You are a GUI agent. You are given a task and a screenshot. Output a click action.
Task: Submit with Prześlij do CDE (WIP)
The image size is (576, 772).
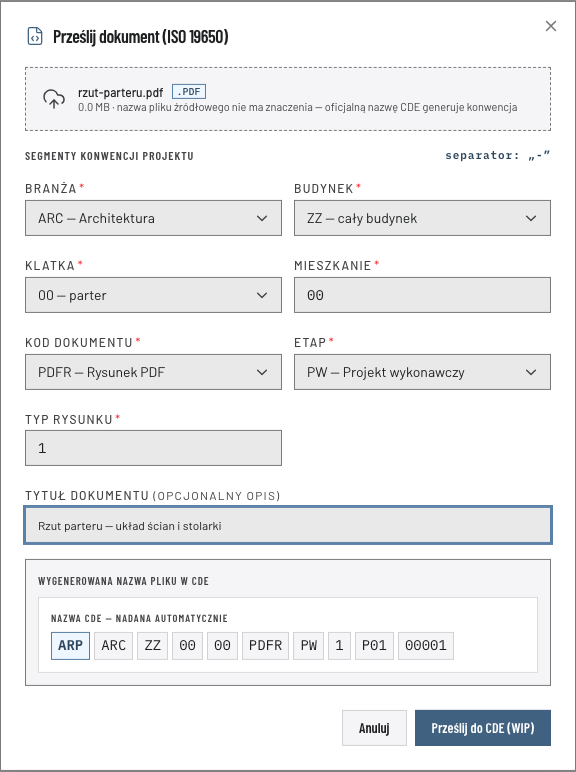coord(482,728)
